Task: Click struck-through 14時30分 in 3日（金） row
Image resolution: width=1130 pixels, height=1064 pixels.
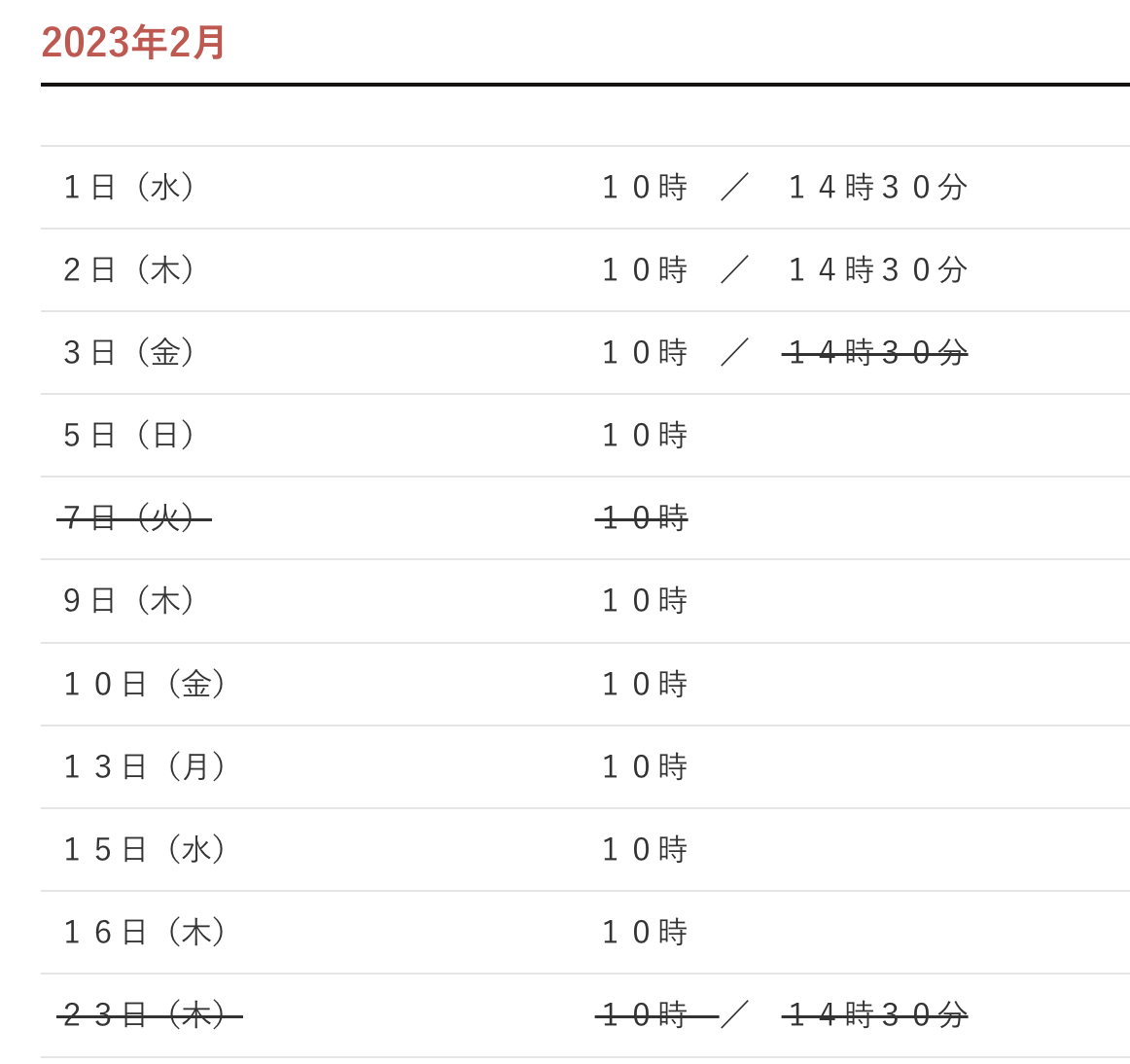Action: (x=875, y=352)
